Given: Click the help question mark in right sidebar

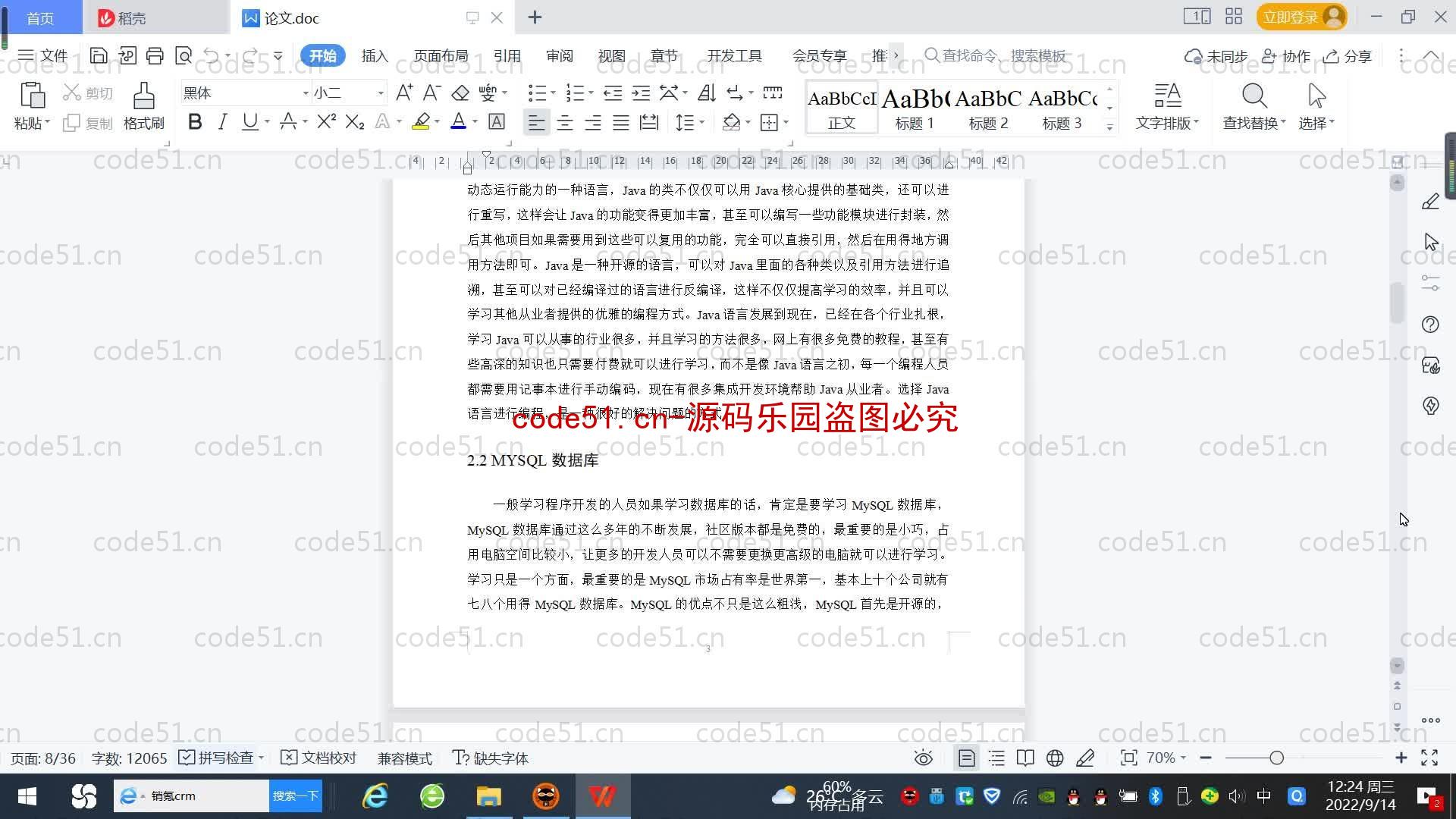Looking at the screenshot, I should [x=1430, y=325].
